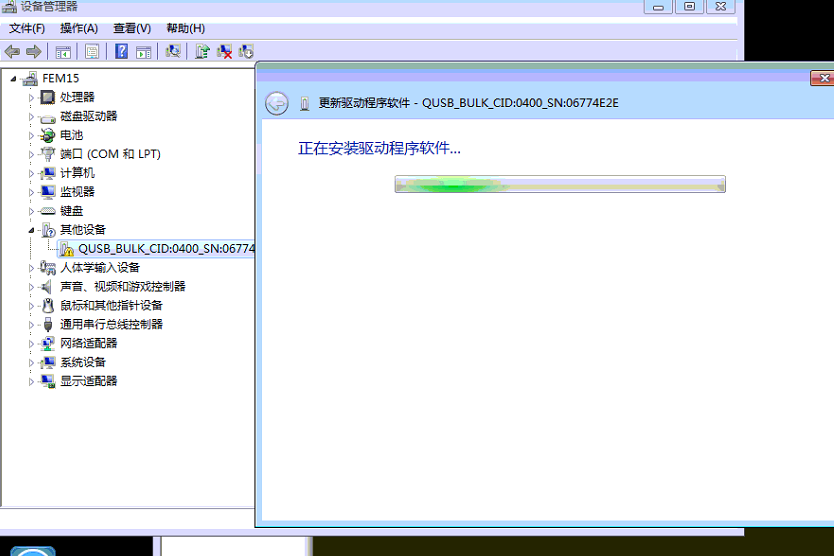Click the Uninstall device icon with red X

[224, 52]
